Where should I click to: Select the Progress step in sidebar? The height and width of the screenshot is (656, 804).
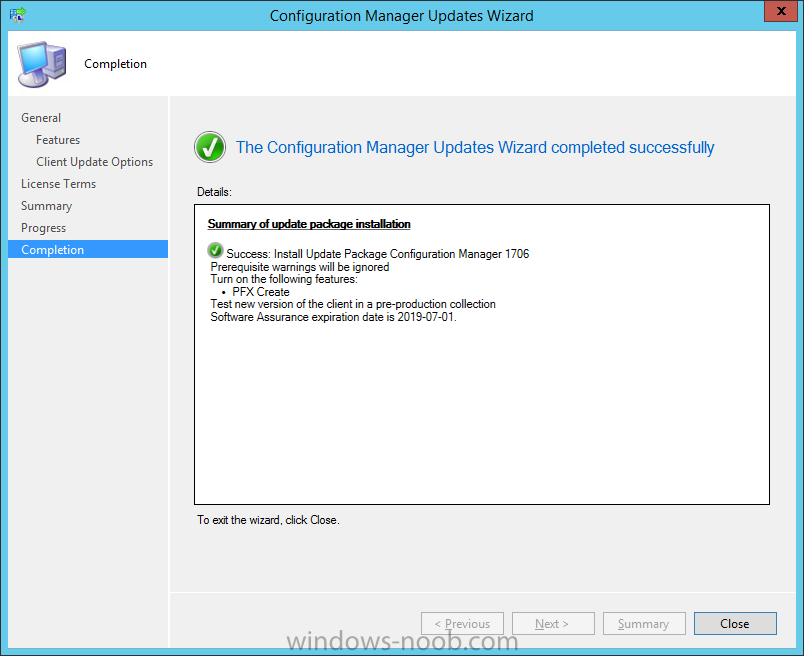click(x=44, y=228)
